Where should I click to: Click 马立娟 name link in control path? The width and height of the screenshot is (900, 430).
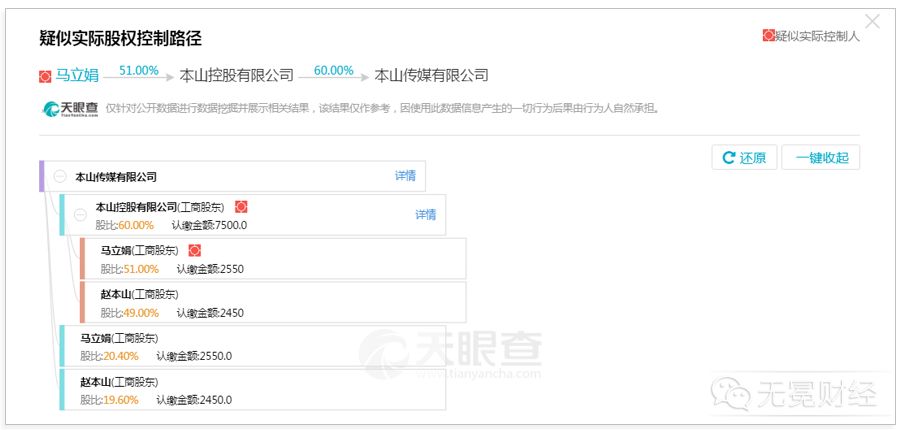77,75
